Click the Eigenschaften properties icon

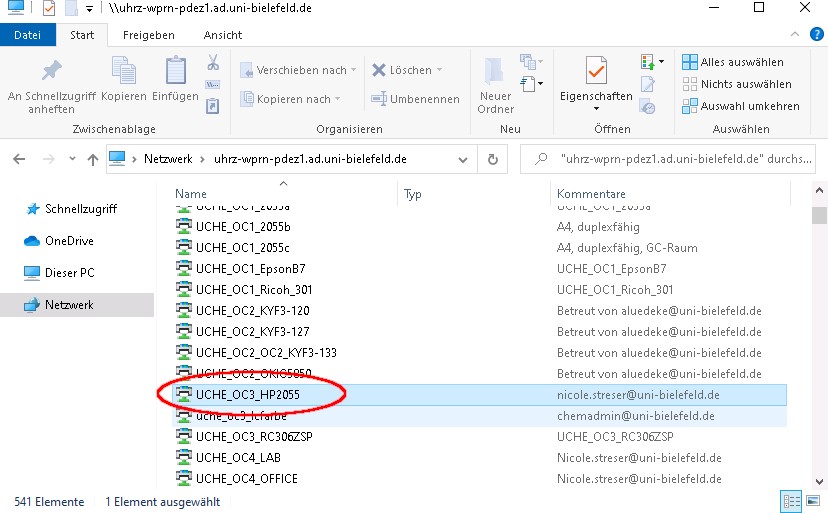[x=596, y=72]
